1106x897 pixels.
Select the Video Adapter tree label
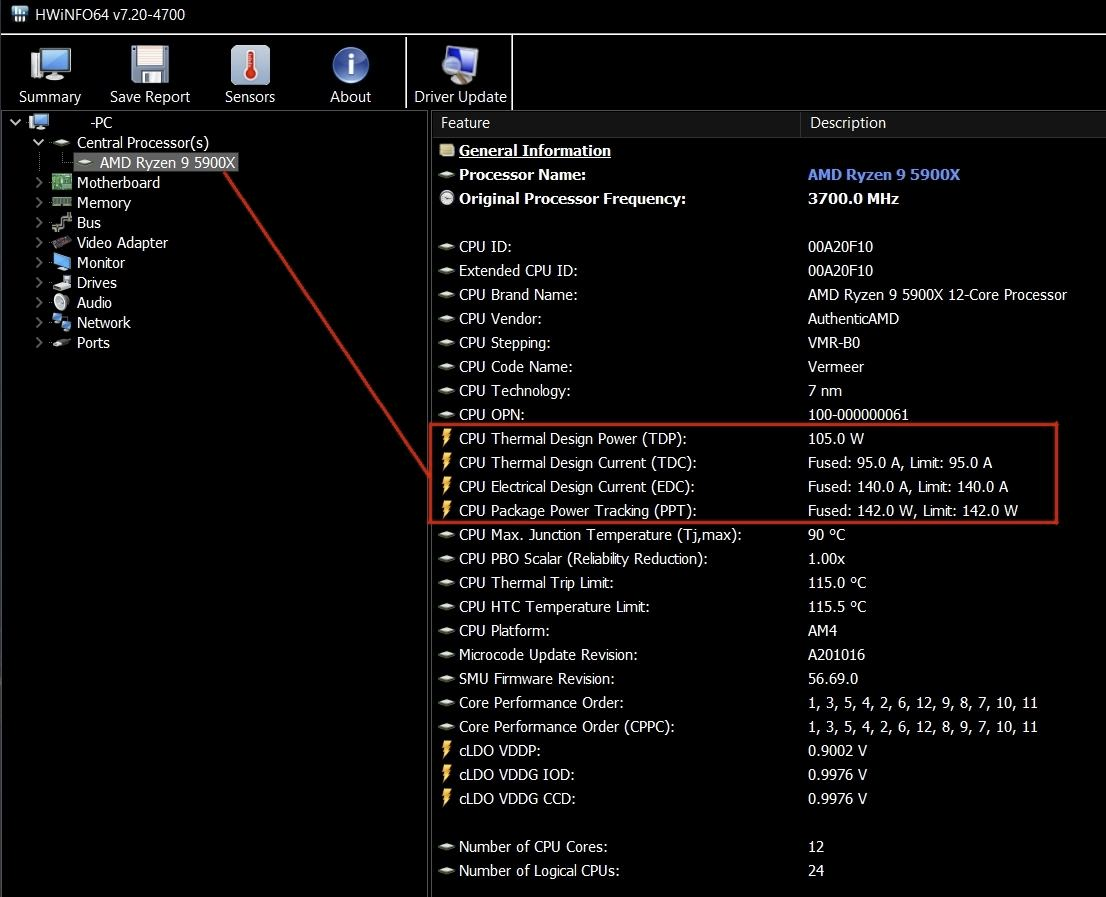click(x=122, y=243)
